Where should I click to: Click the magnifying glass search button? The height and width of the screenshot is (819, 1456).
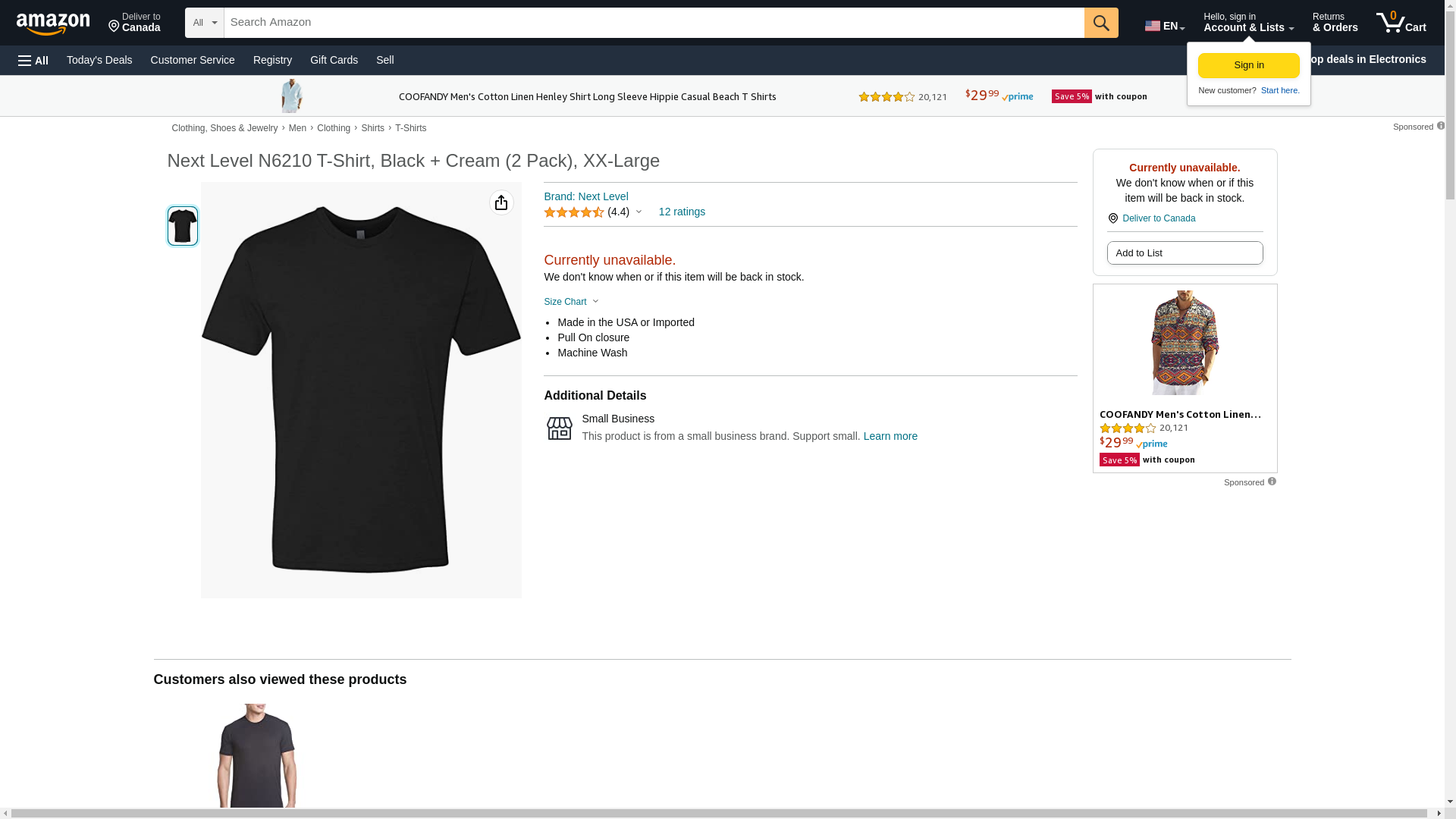(x=1100, y=23)
